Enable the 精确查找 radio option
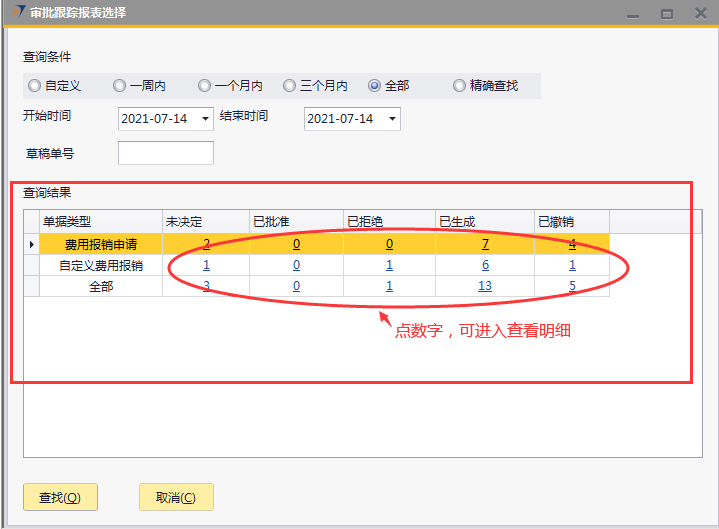The height and width of the screenshot is (529, 719). [x=460, y=86]
